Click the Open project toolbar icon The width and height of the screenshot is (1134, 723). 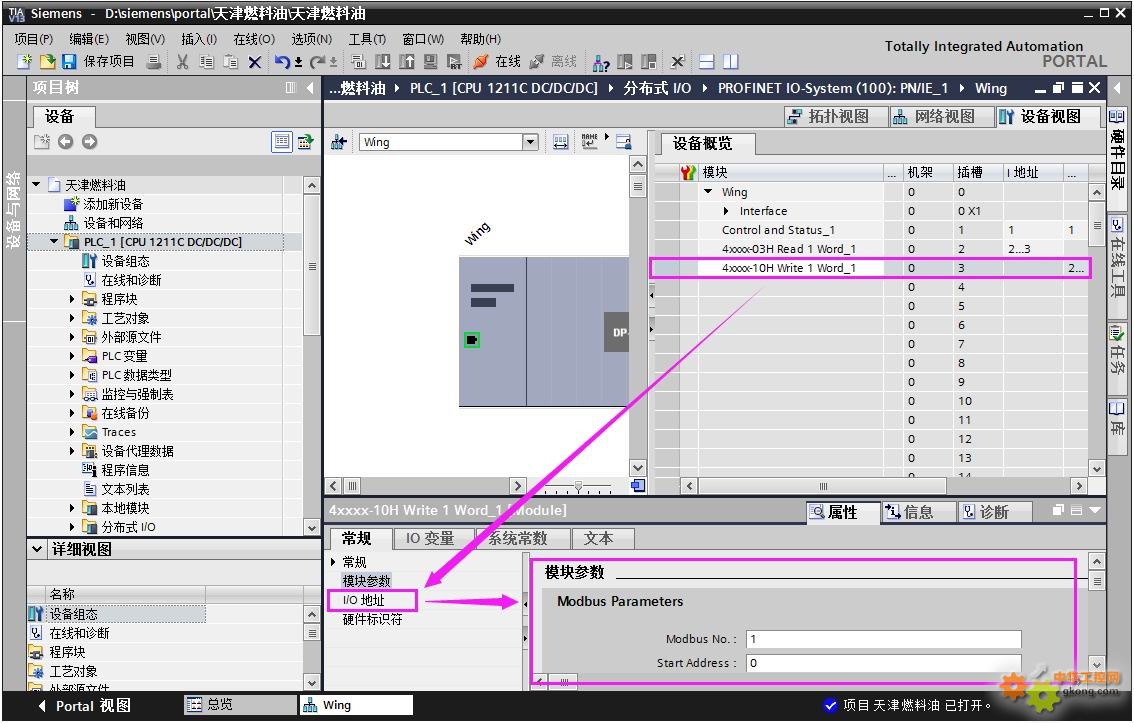point(47,62)
